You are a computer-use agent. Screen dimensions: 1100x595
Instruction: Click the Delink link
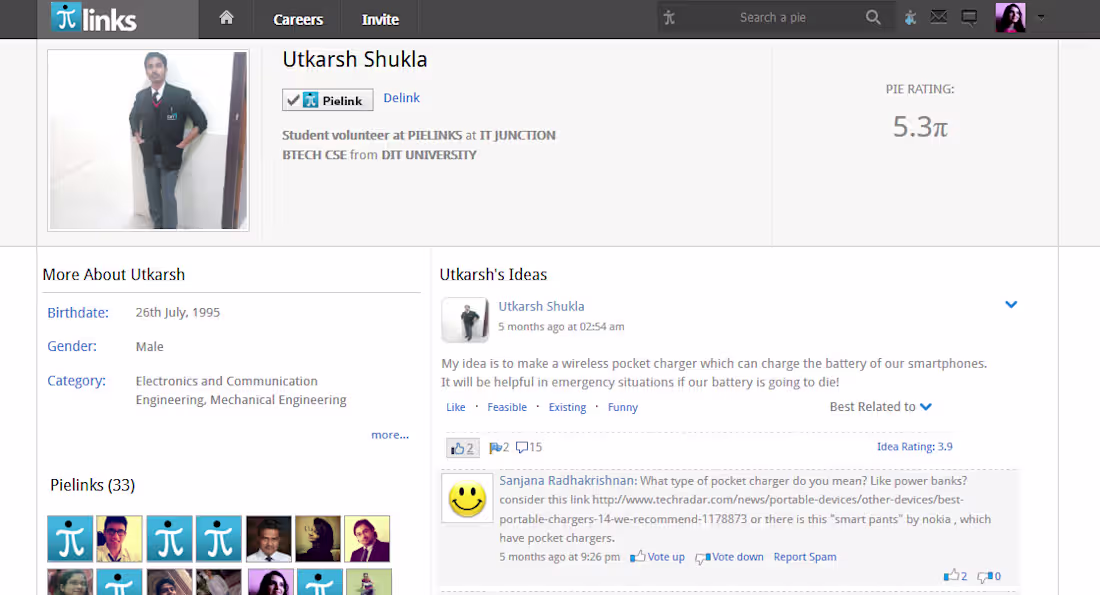point(401,97)
